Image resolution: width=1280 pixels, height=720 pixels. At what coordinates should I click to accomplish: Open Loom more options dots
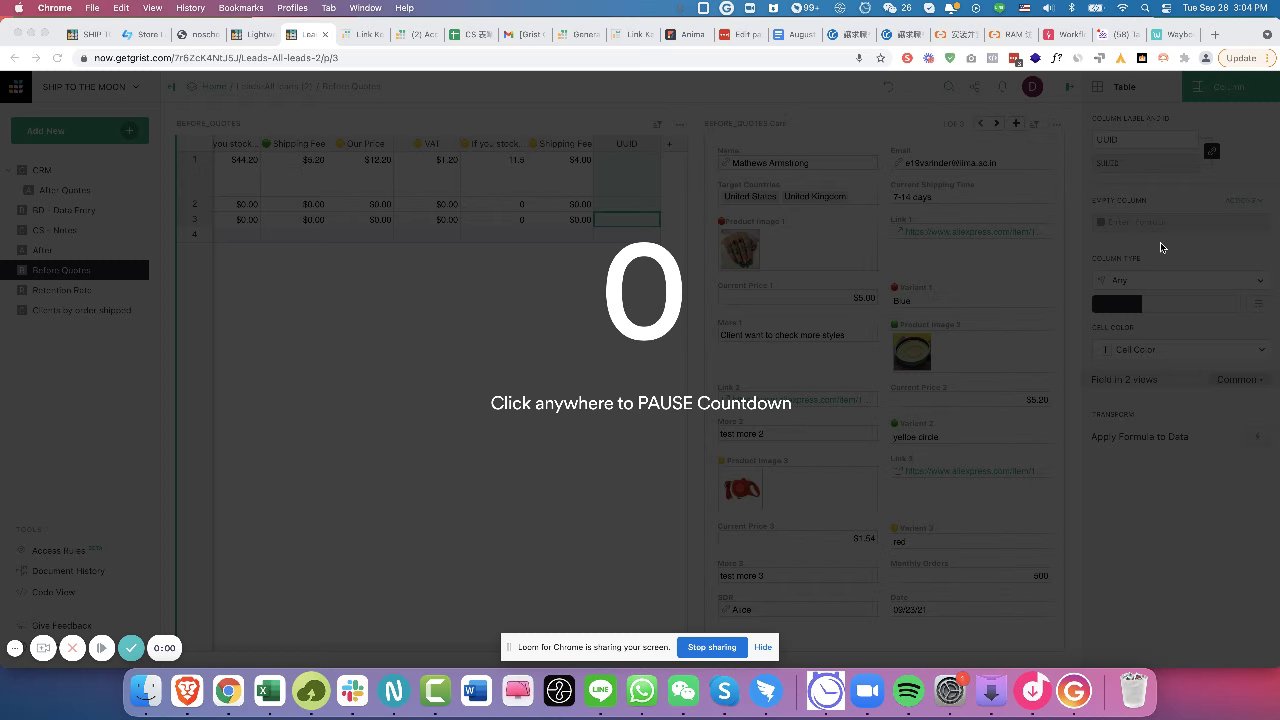(x=15, y=648)
